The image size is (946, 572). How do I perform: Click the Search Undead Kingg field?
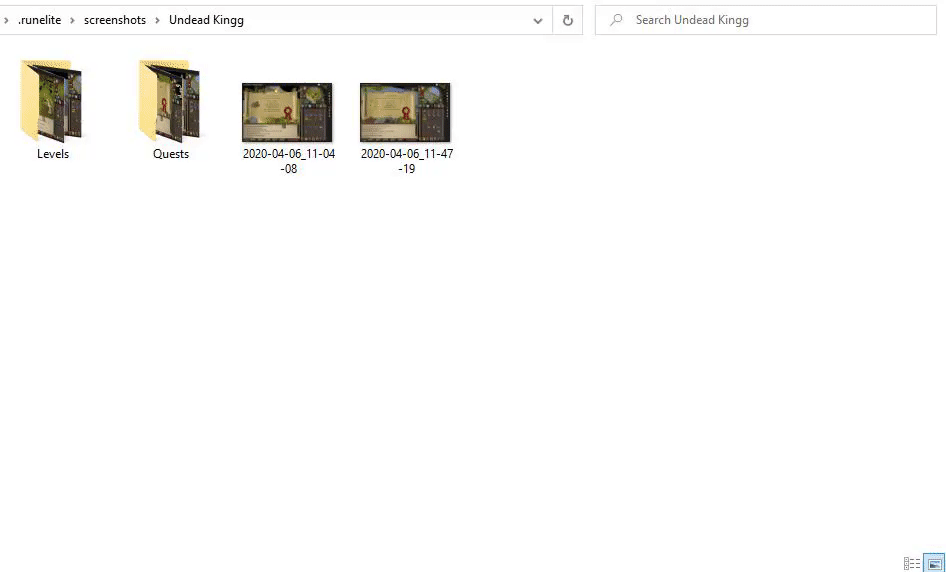tap(766, 20)
